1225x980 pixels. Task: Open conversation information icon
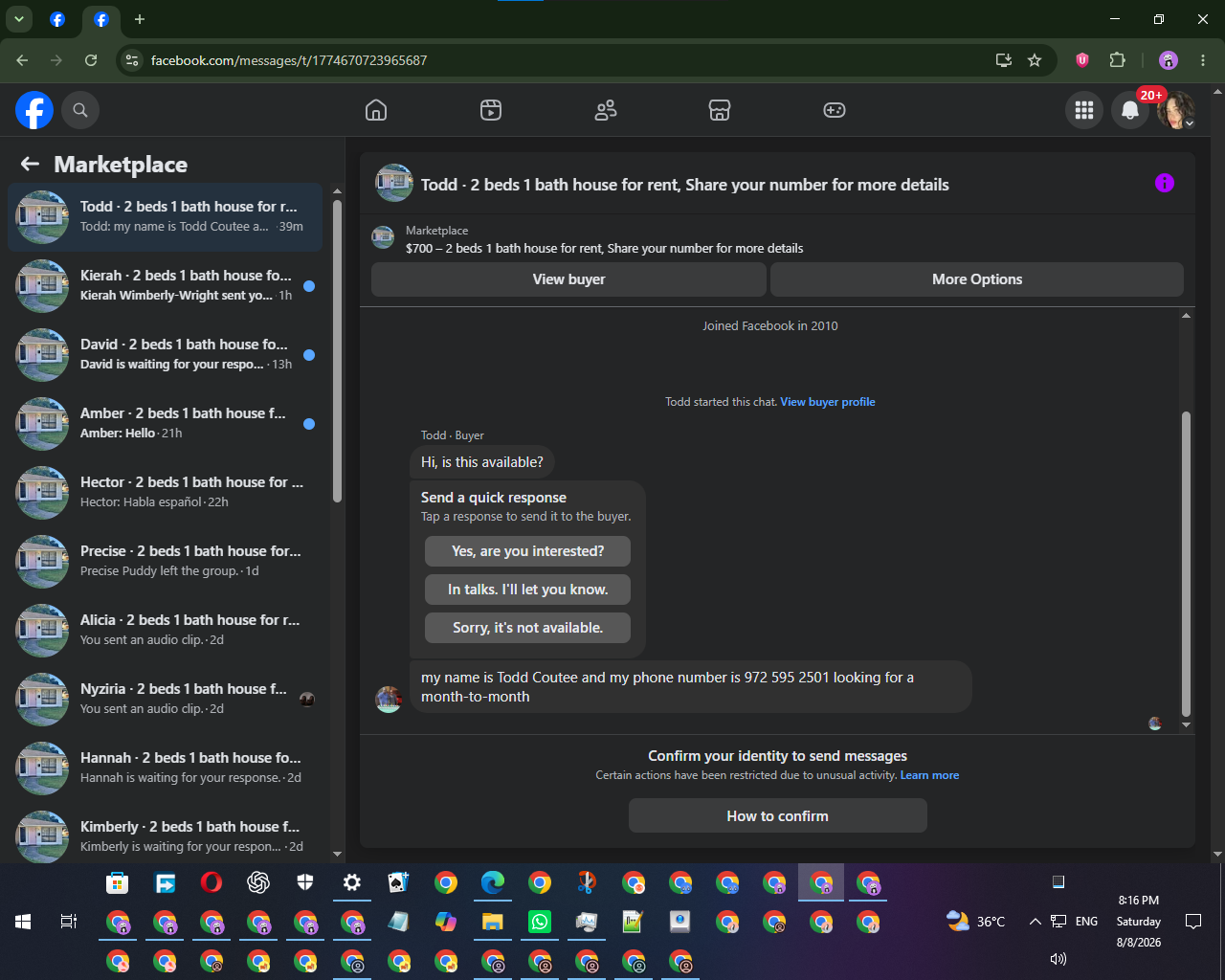coord(1165,183)
